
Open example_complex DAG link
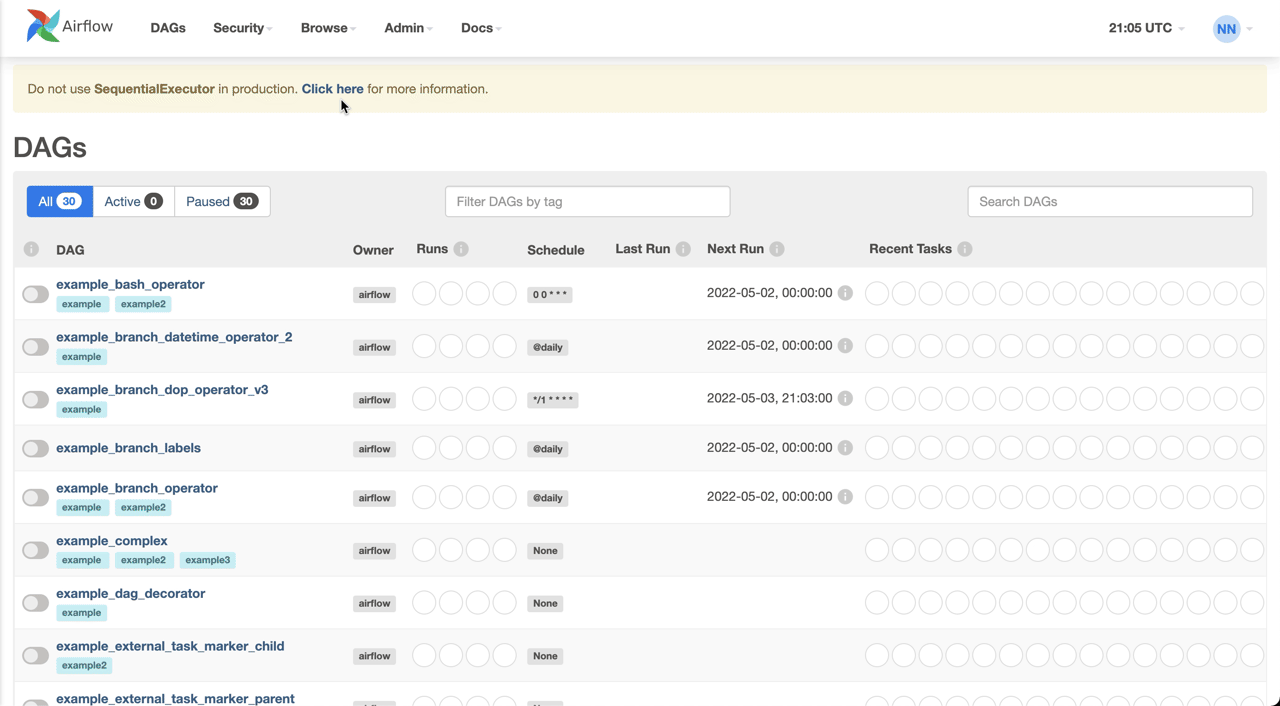(112, 541)
